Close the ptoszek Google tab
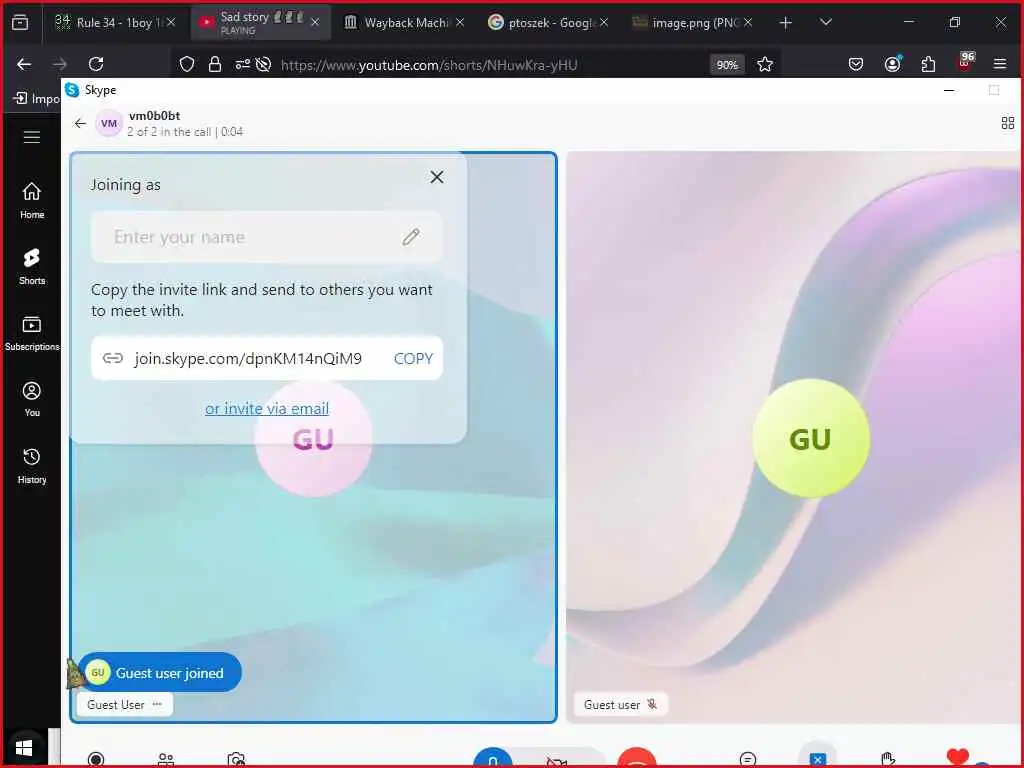Image resolution: width=1024 pixels, height=768 pixels. [604, 22]
